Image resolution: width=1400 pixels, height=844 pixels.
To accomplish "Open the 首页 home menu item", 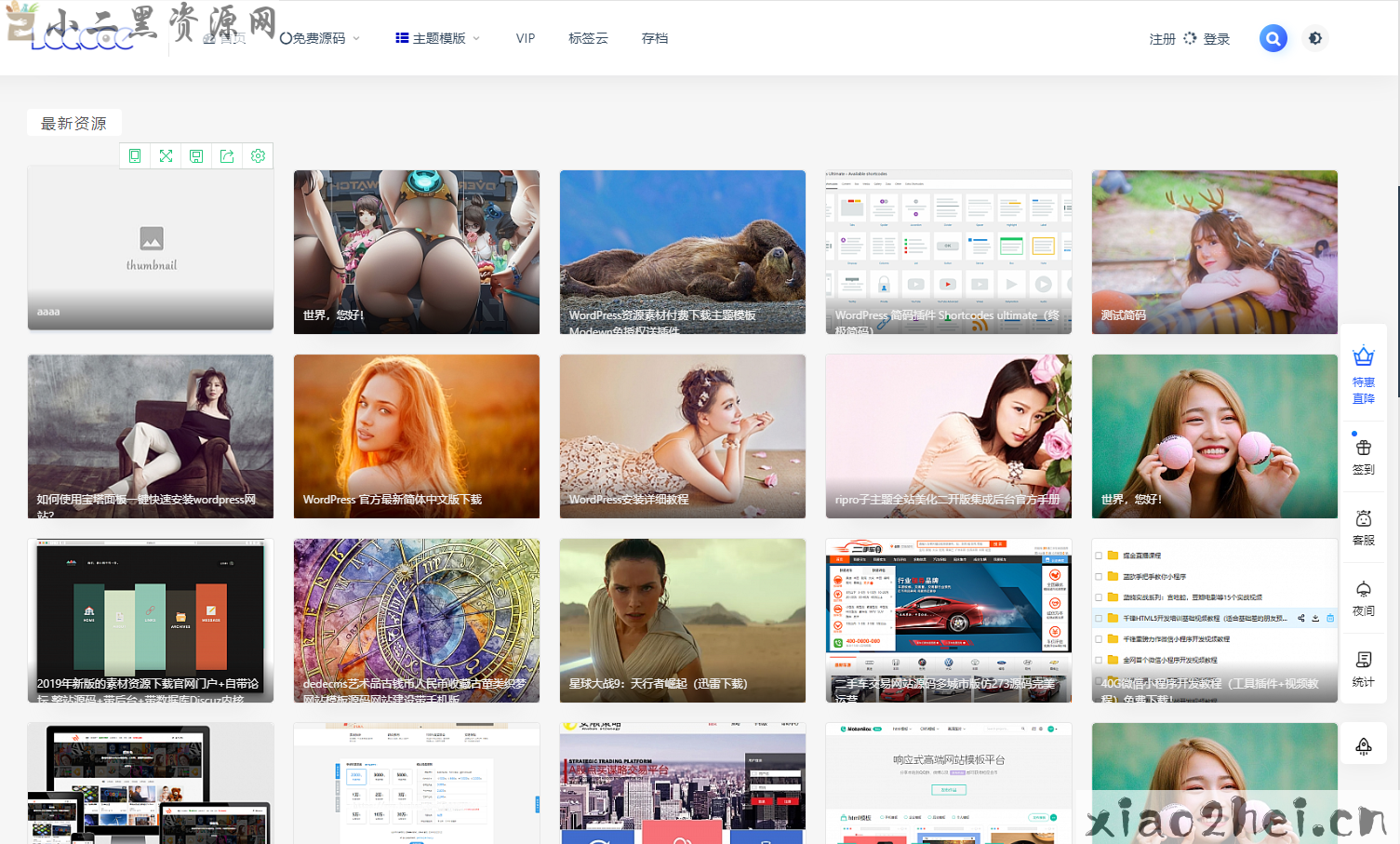I will click(x=224, y=38).
